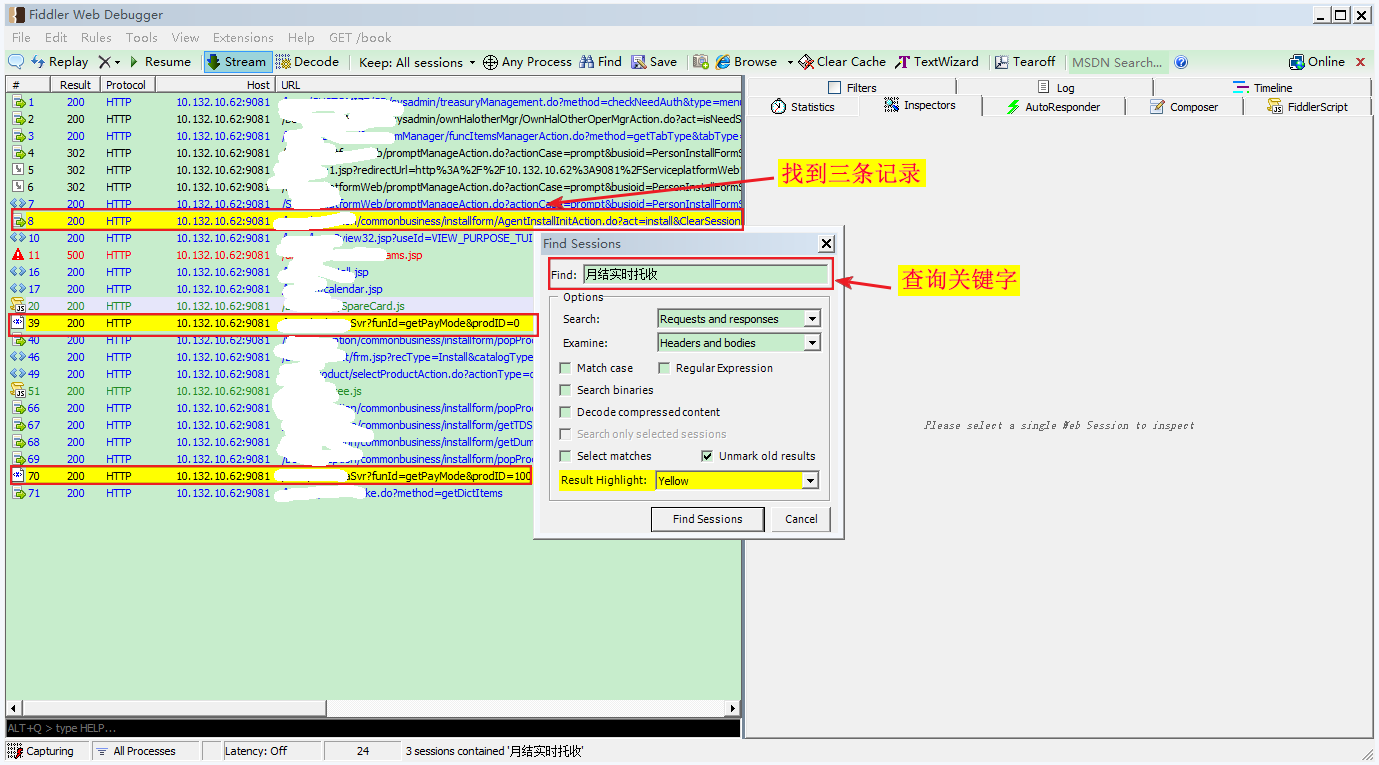This screenshot has height=765, width=1379.
Task: Click the MSDN Search box
Action: tap(1117, 62)
